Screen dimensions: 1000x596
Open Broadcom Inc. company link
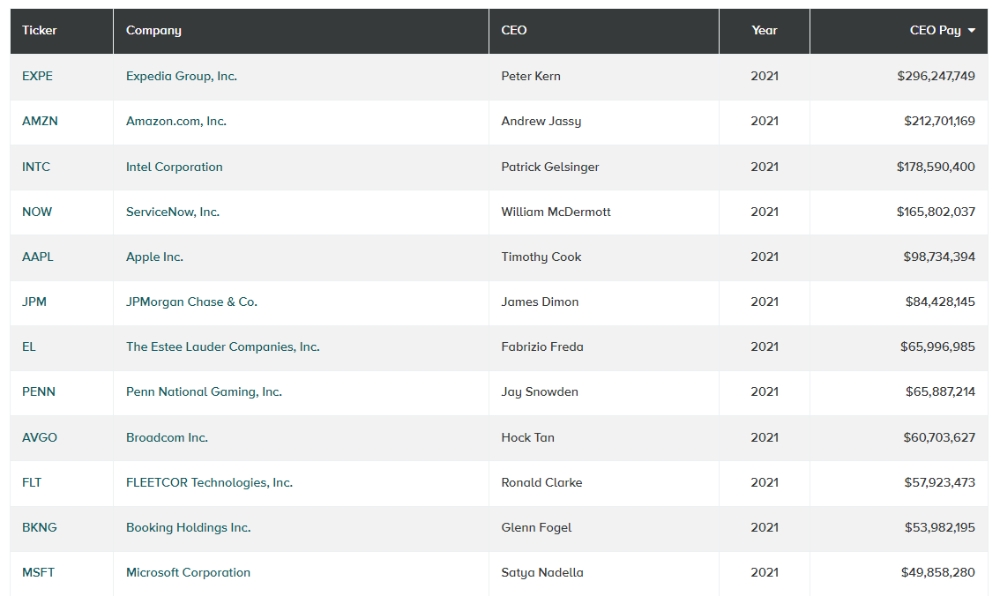coord(167,437)
